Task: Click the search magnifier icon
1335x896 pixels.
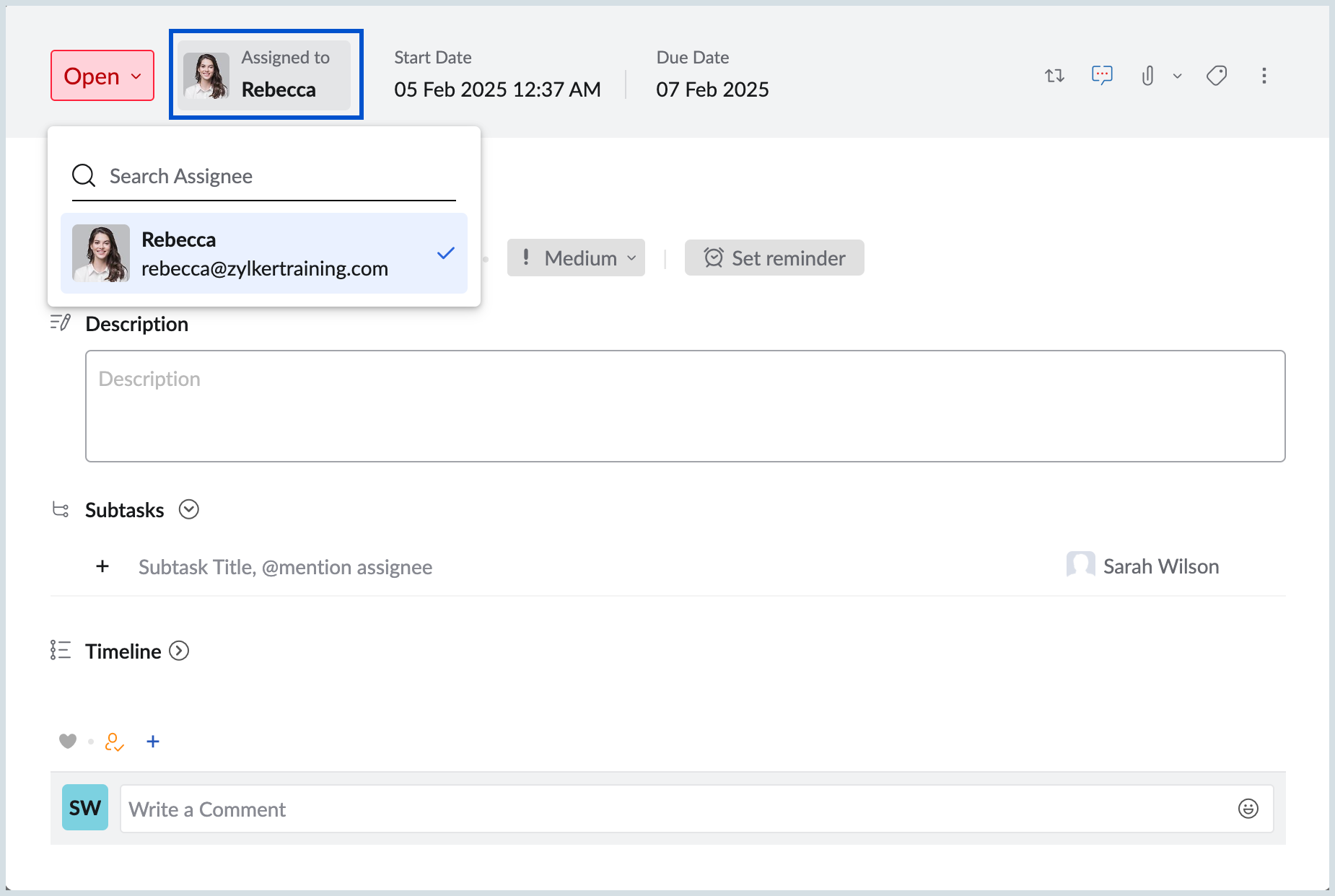Action: [x=84, y=175]
